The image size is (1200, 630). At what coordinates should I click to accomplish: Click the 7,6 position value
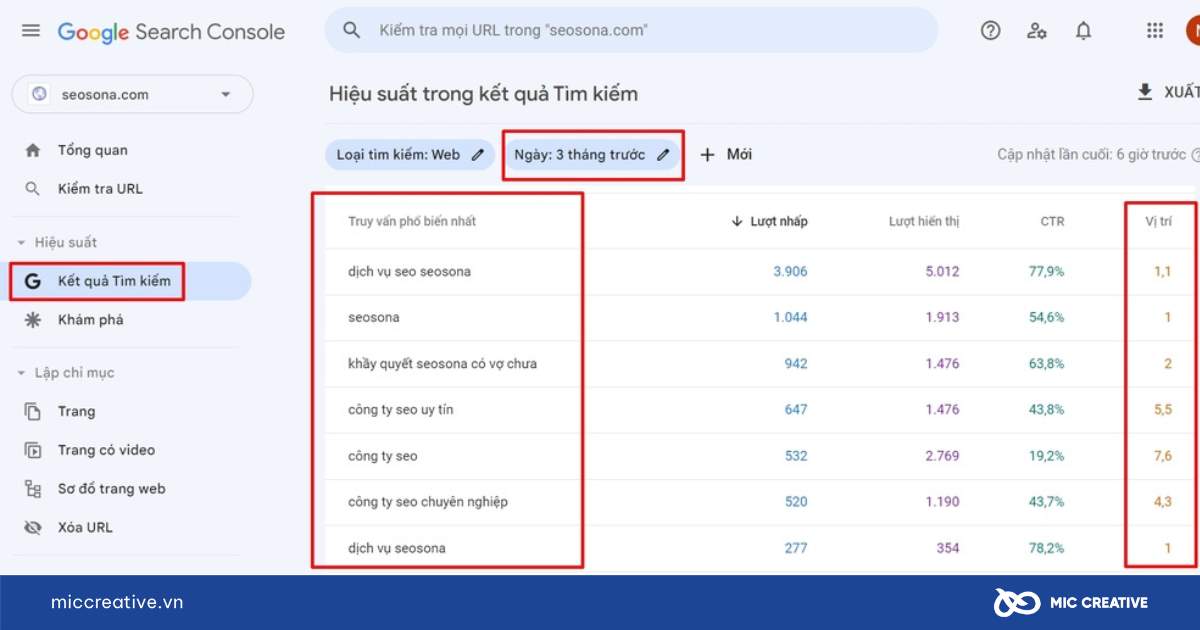(x=1162, y=455)
